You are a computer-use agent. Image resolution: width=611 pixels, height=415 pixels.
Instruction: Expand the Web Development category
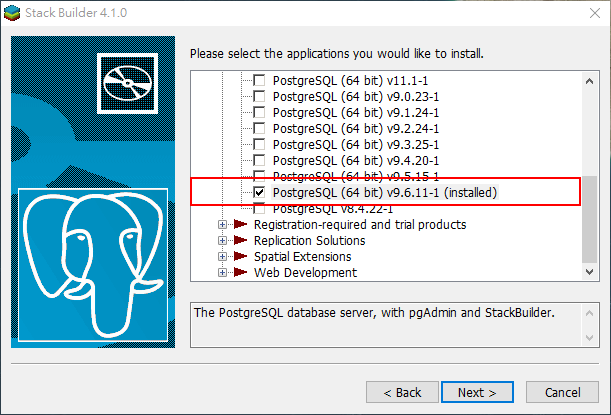(222, 272)
